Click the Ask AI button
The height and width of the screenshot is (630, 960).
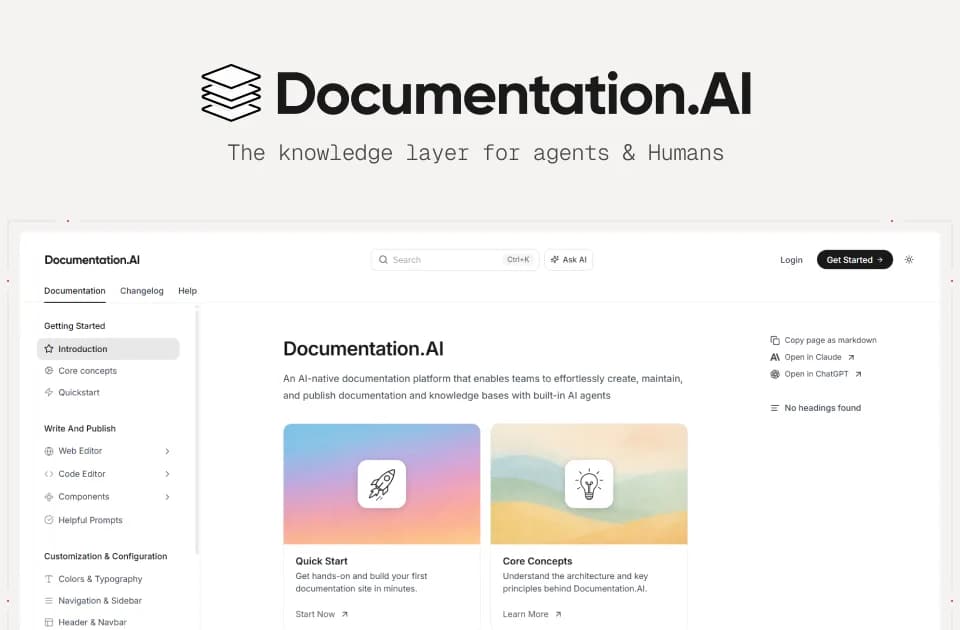(568, 260)
